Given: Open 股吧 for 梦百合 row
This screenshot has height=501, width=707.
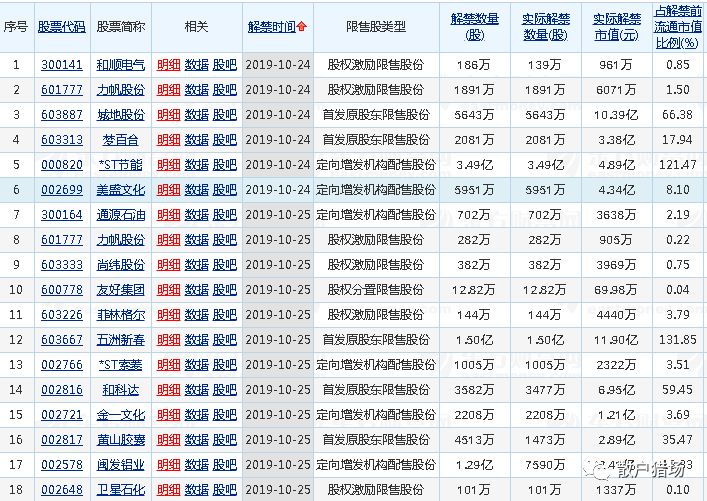Looking at the screenshot, I should coord(225,140).
